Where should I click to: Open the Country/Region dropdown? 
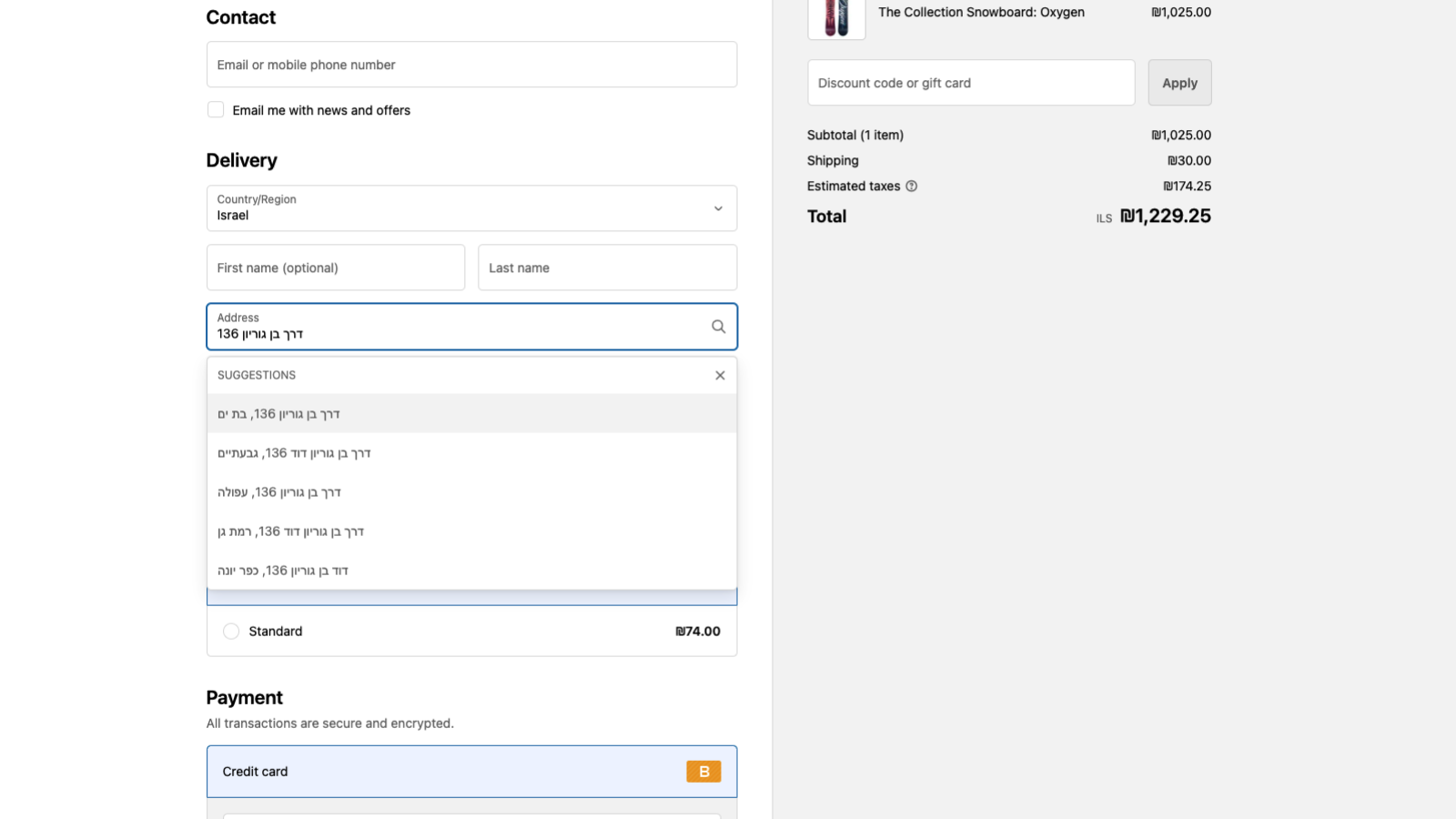pyautogui.click(x=471, y=207)
